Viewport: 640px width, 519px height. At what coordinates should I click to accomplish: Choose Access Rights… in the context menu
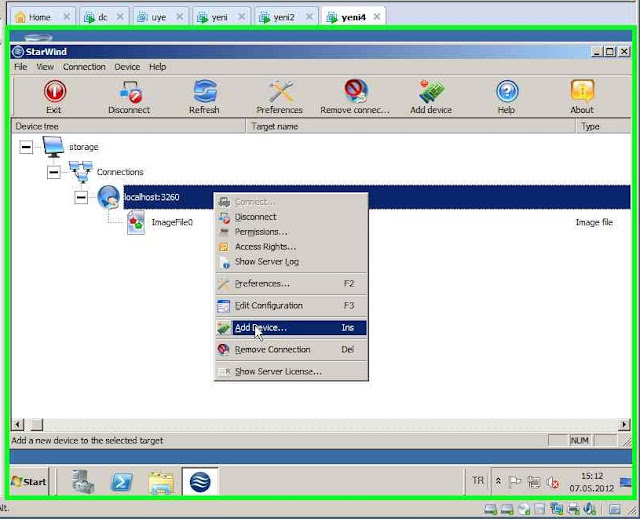pyautogui.click(x=291, y=247)
